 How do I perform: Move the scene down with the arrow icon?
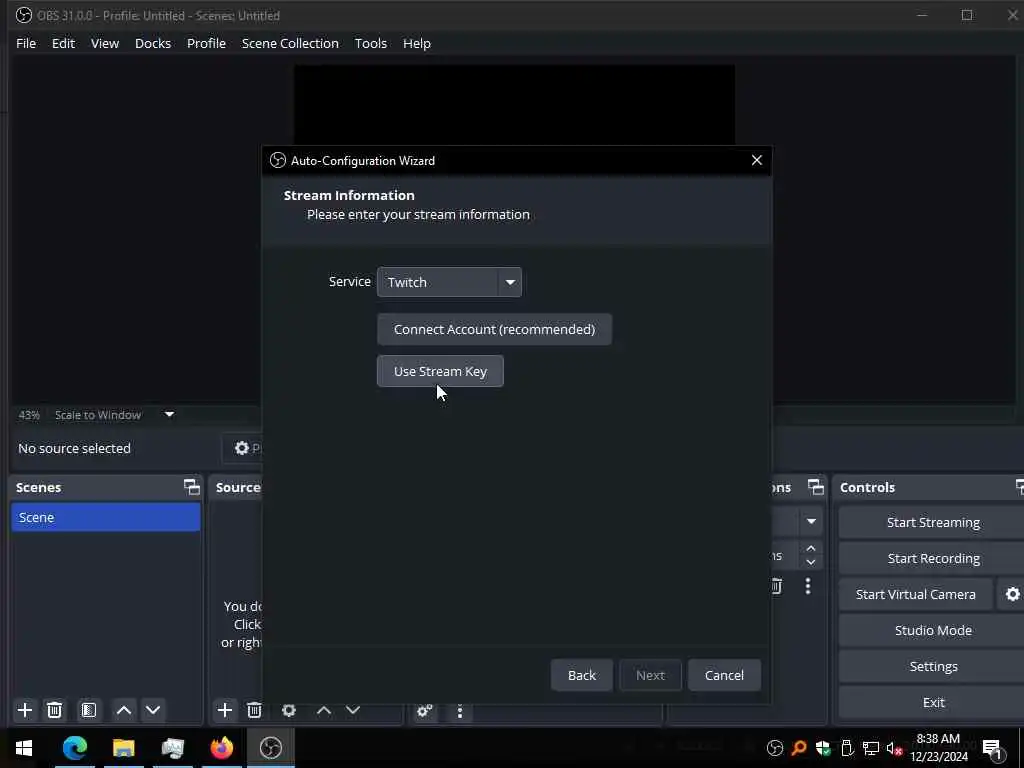click(153, 710)
